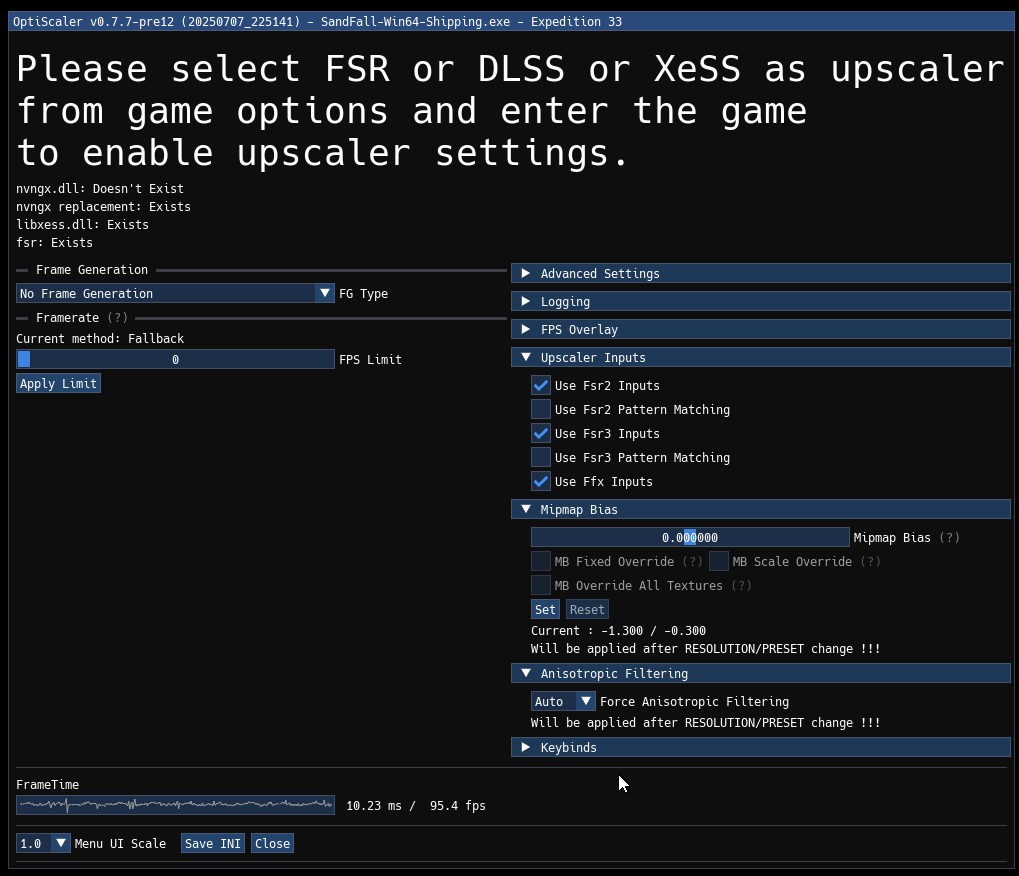
Task: Enable Use Fsr3 Pattern Matching
Action: tap(540, 457)
